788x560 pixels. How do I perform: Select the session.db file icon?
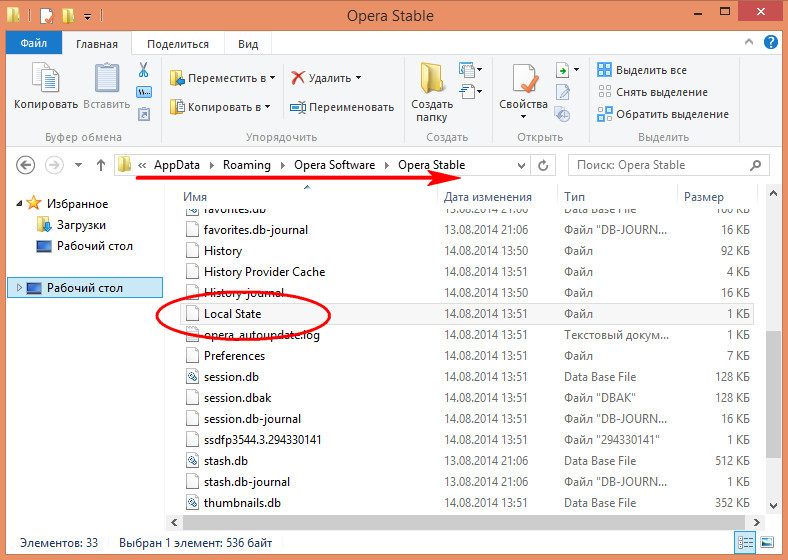click(192, 377)
